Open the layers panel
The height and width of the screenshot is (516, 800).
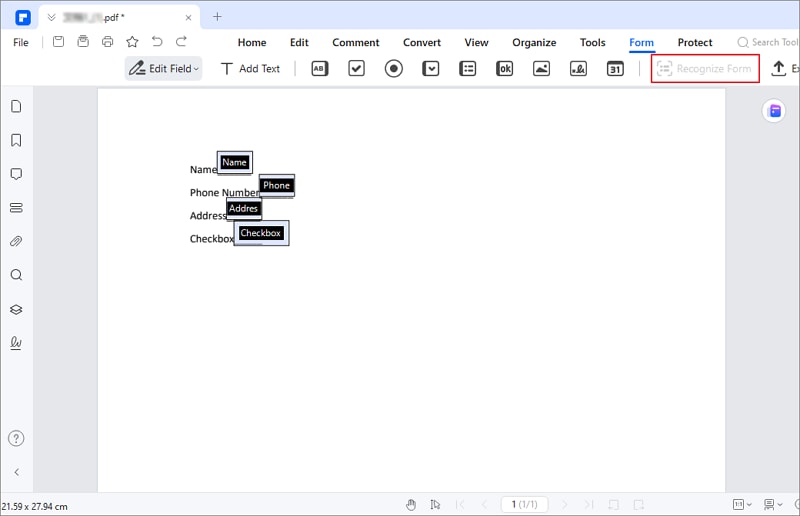[16, 309]
